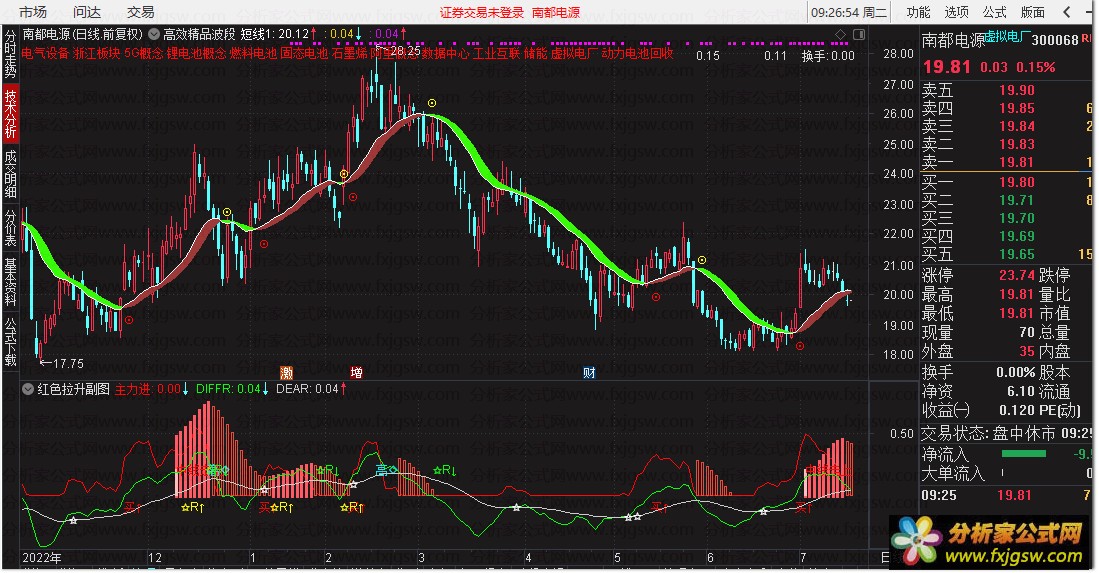The image size is (1099, 573).
Task: Click the diamond icon above the chart
Action: 840,34
